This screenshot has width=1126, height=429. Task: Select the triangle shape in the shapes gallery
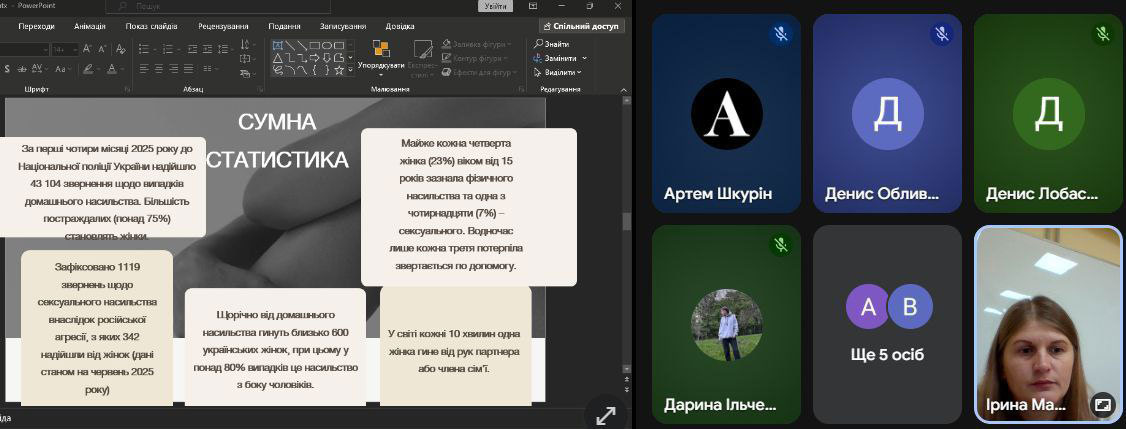[x=279, y=58]
